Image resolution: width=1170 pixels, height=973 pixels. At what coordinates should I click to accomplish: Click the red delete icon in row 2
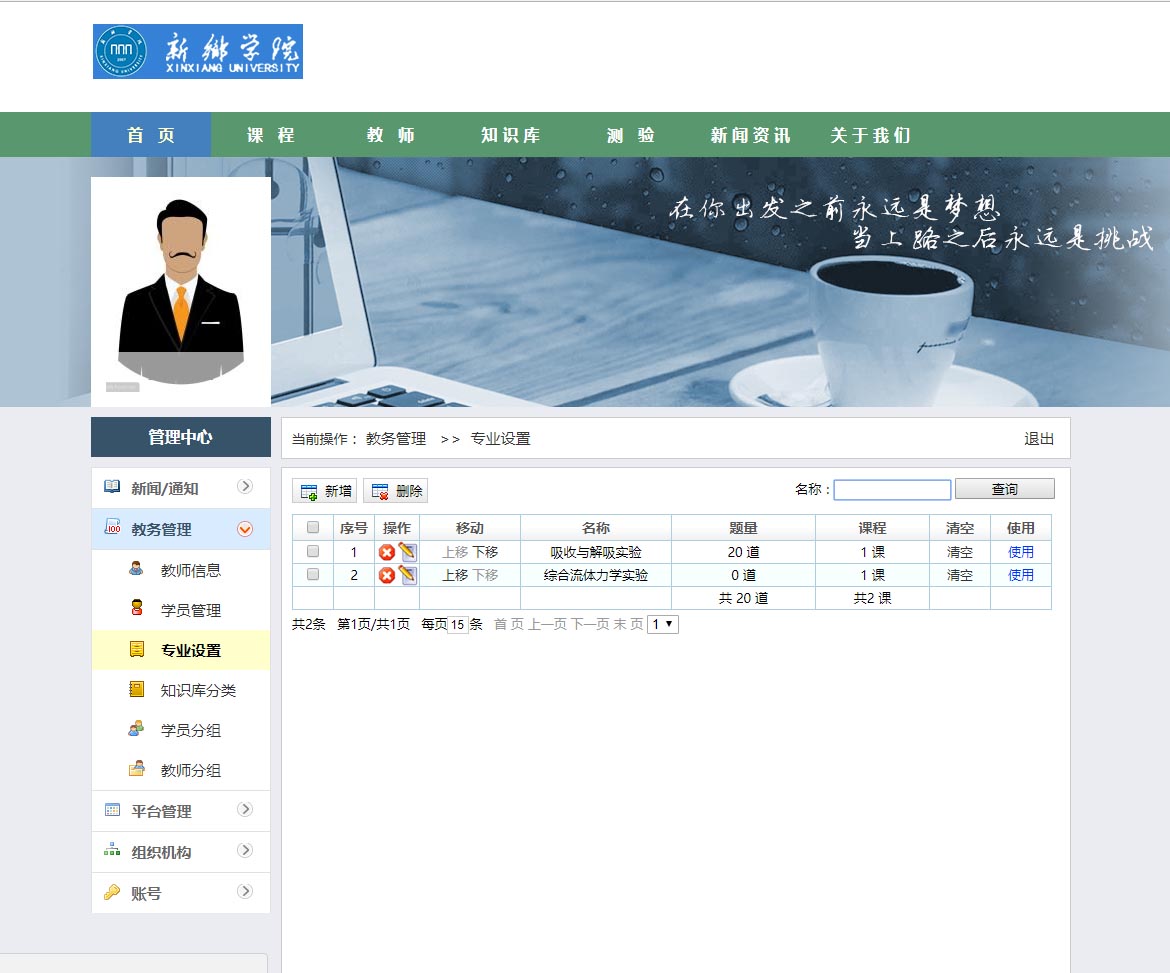click(387, 575)
